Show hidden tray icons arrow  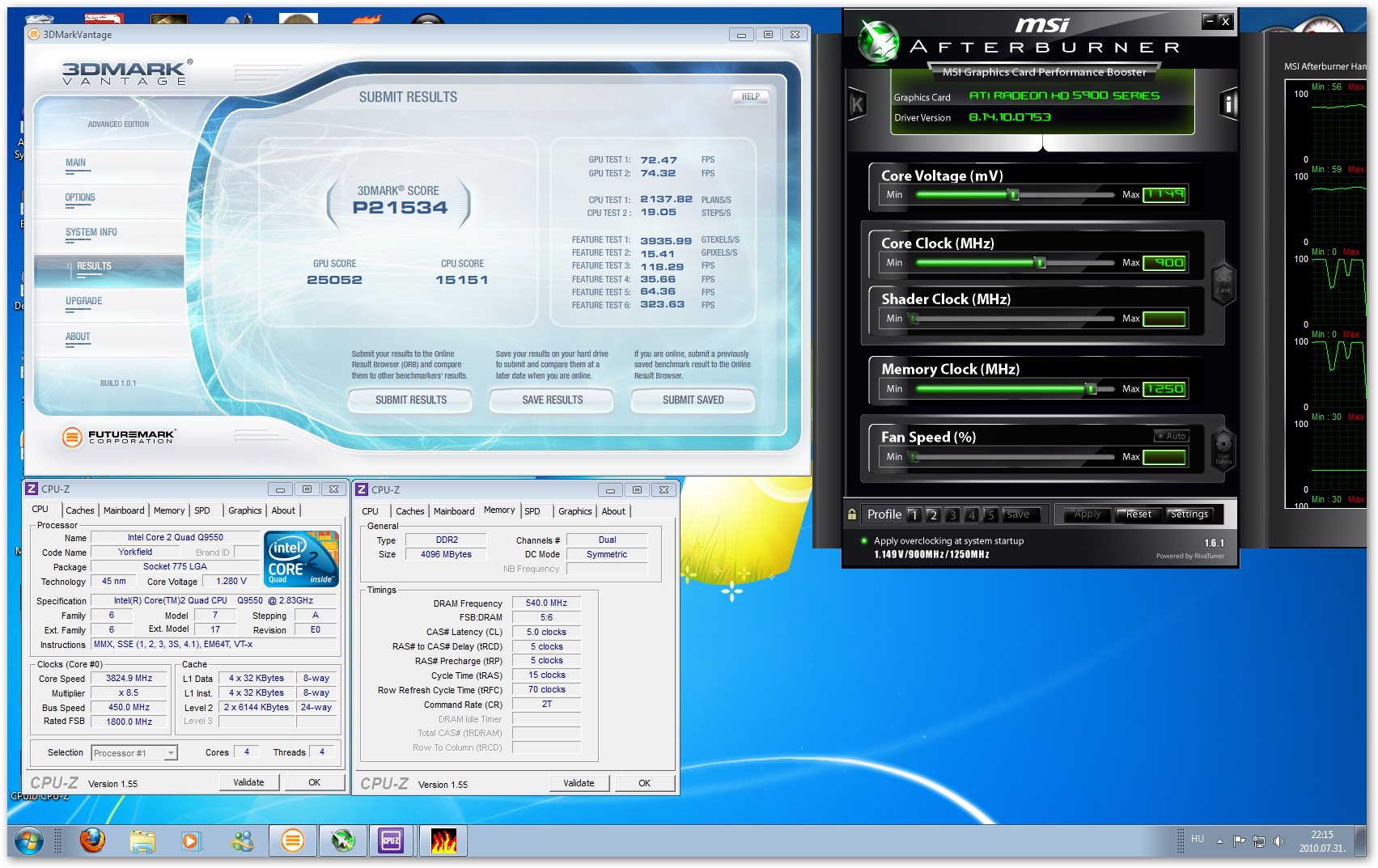click(x=1219, y=841)
